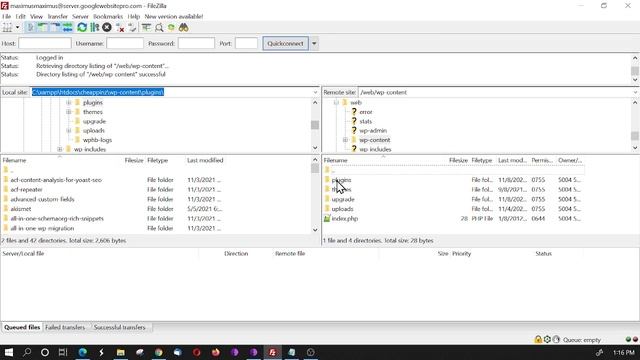Switch to the Failed transfers tab
The image size is (640, 360).
click(x=65, y=327)
